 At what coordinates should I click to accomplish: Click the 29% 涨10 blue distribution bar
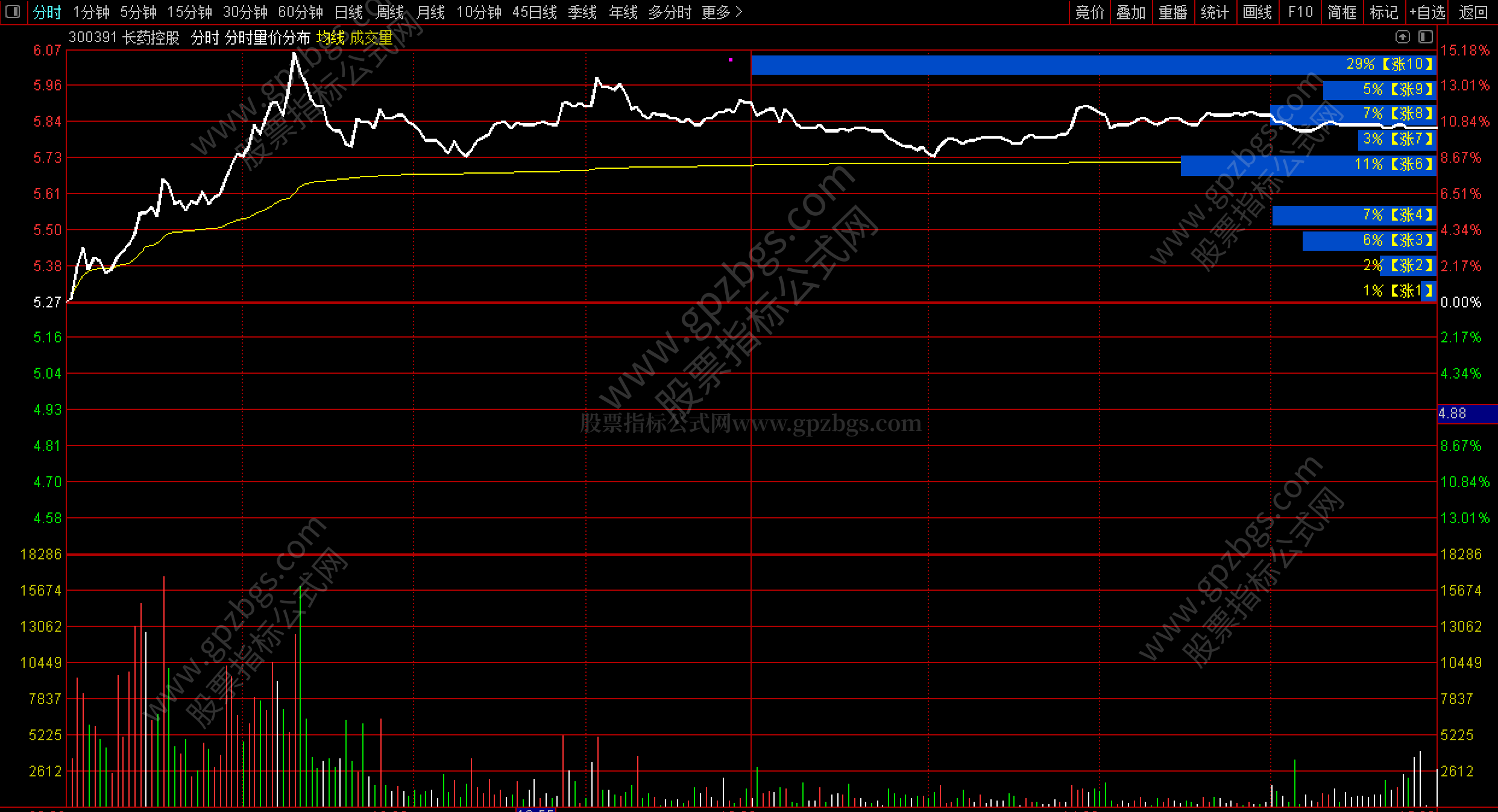(1094, 65)
